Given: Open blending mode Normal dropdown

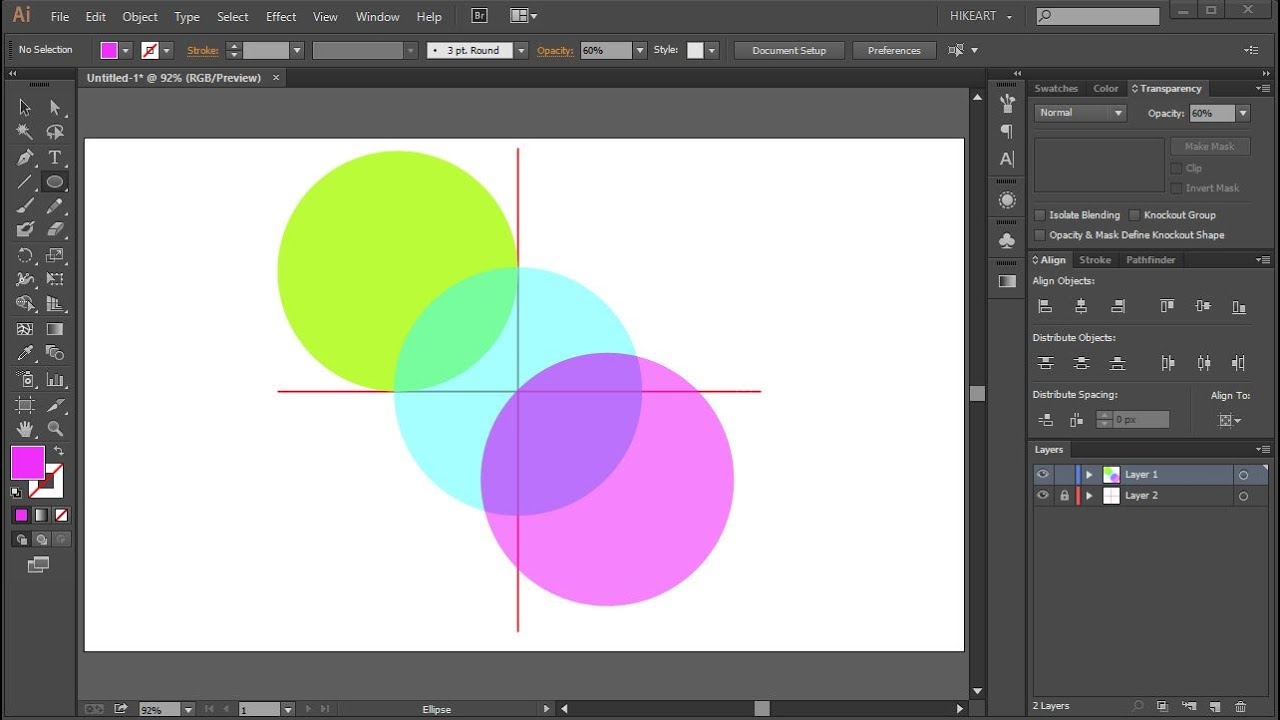Looking at the screenshot, I should coord(1080,113).
